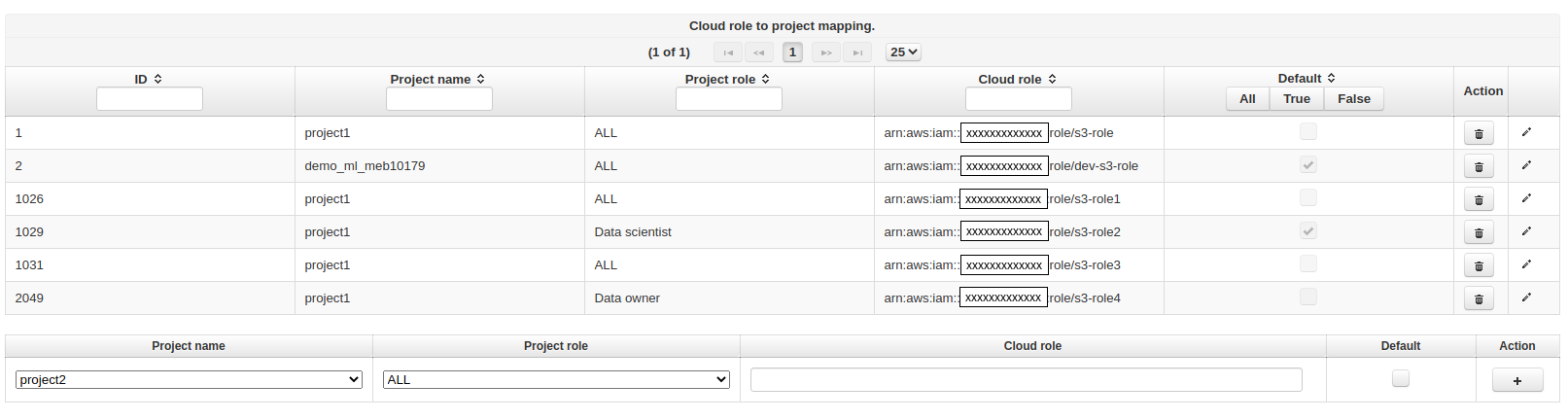Edit the row with ID 1031
The height and width of the screenshot is (420, 1568).
tap(1526, 264)
